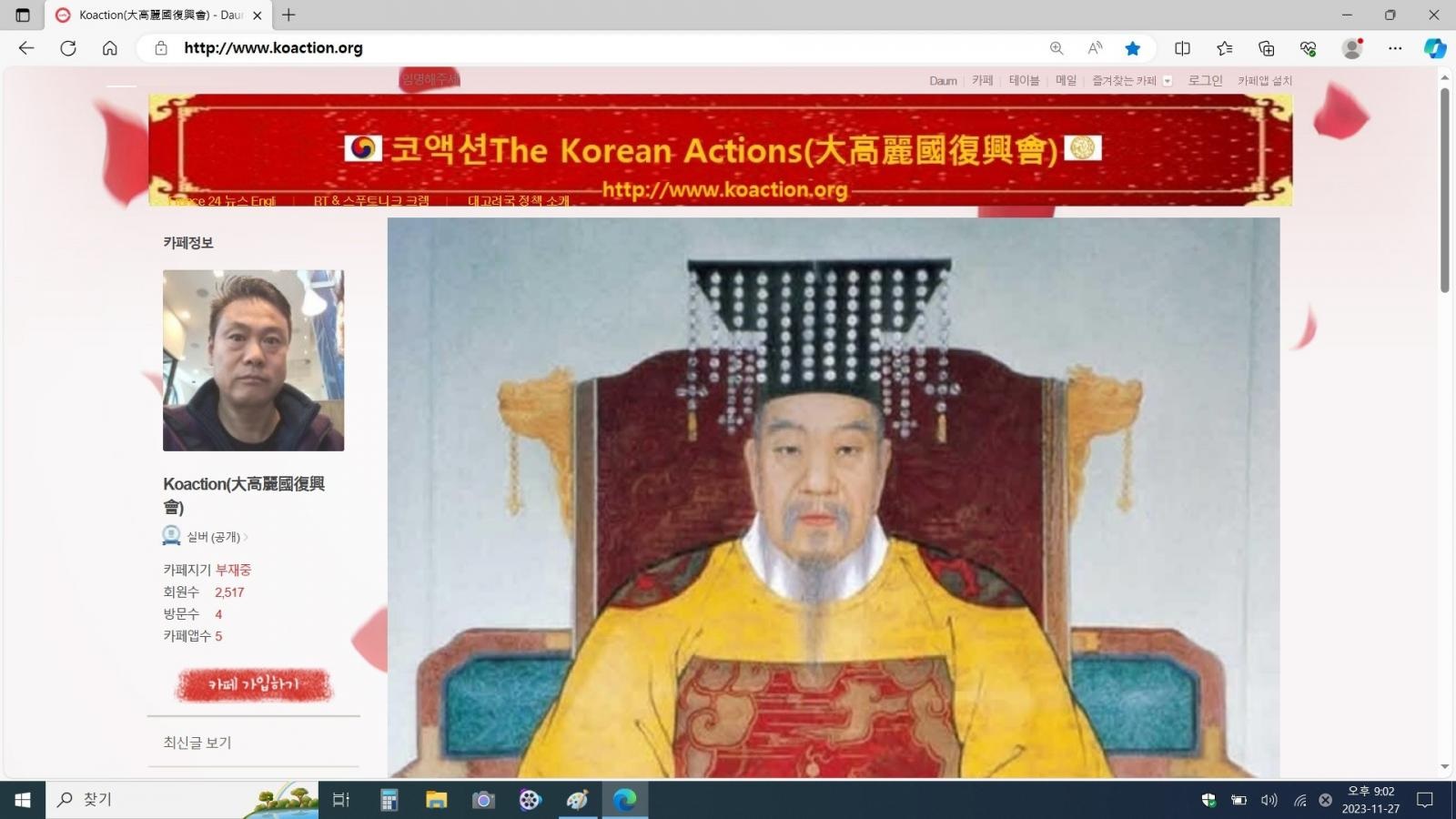Open a new browser tab
Image resolution: width=1456 pixels, height=819 pixels.
click(288, 15)
